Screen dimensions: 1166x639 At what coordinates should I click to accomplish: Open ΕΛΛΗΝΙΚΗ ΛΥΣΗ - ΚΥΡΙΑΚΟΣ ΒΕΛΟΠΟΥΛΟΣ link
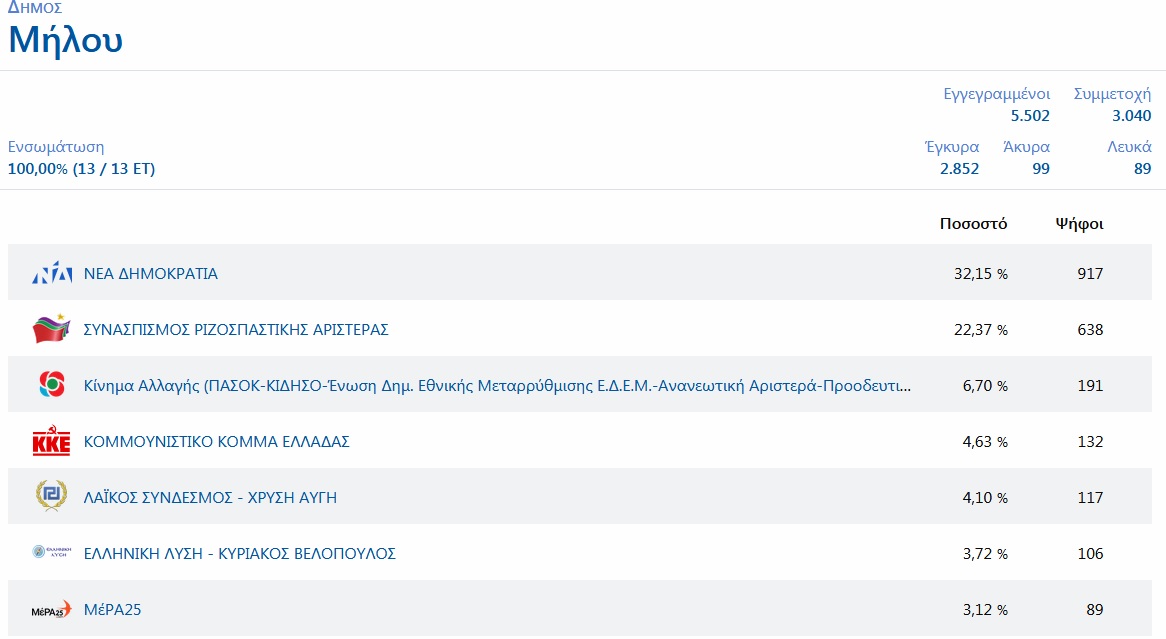240,553
